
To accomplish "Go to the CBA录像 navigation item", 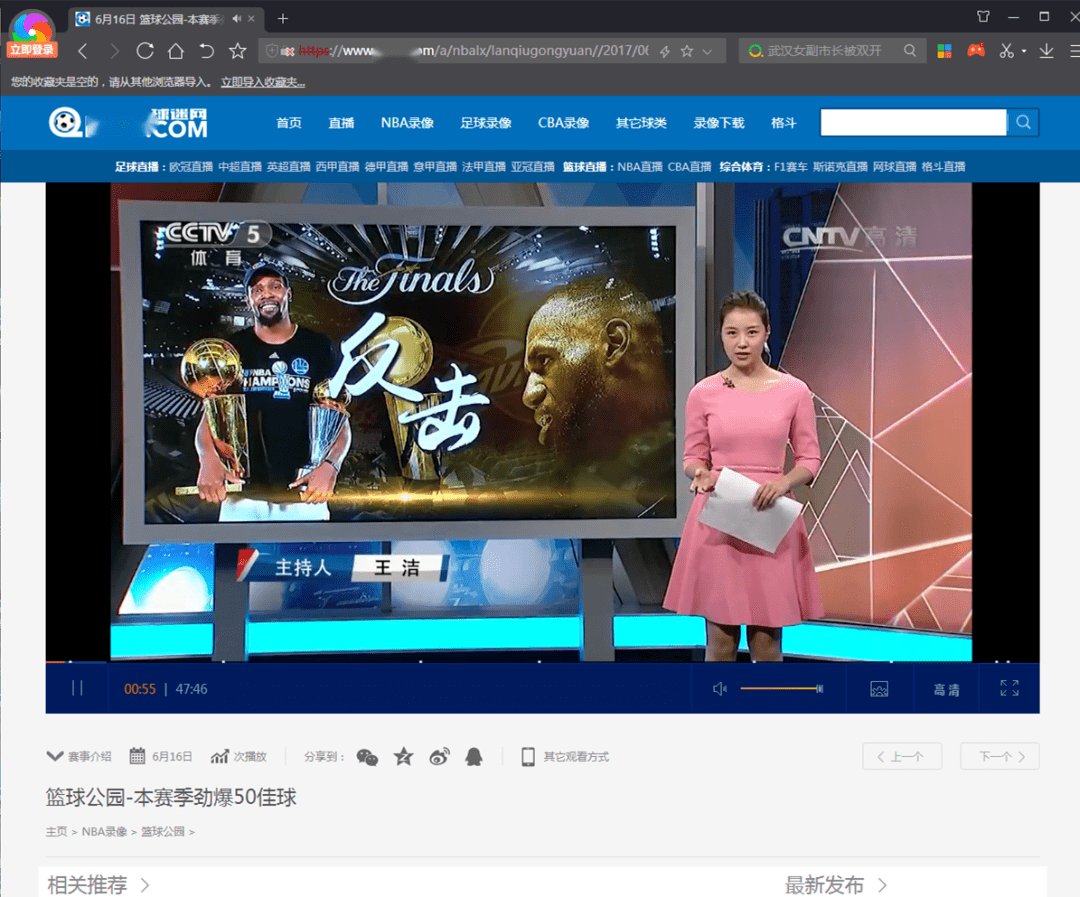I will 563,123.
